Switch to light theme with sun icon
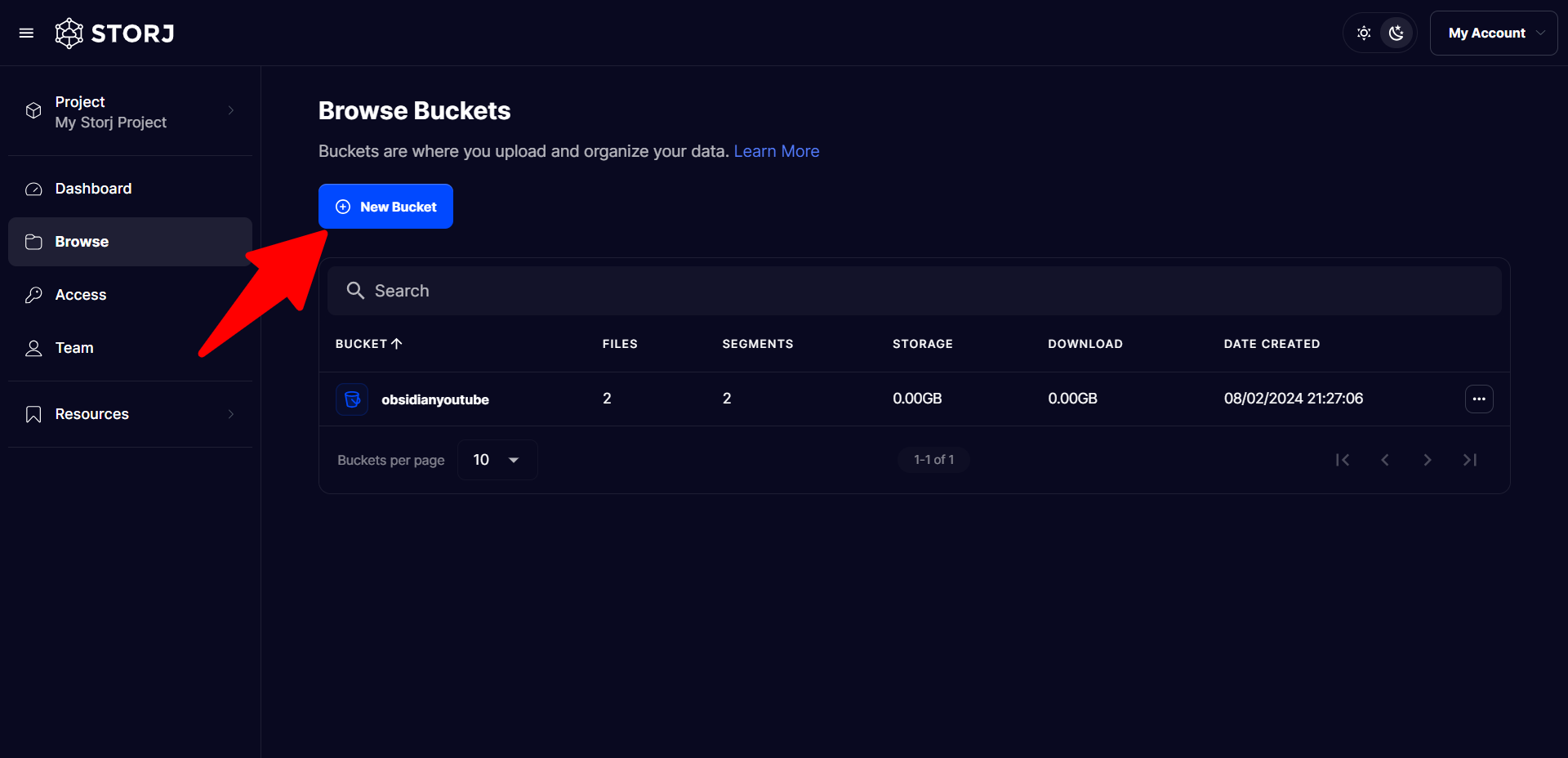This screenshot has width=1568, height=758. point(1363,33)
